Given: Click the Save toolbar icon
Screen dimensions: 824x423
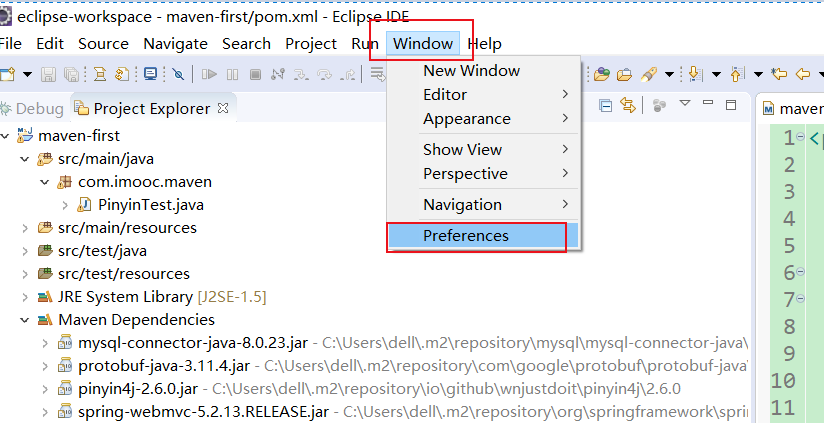Looking at the screenshot, I should tap(48, 74).
